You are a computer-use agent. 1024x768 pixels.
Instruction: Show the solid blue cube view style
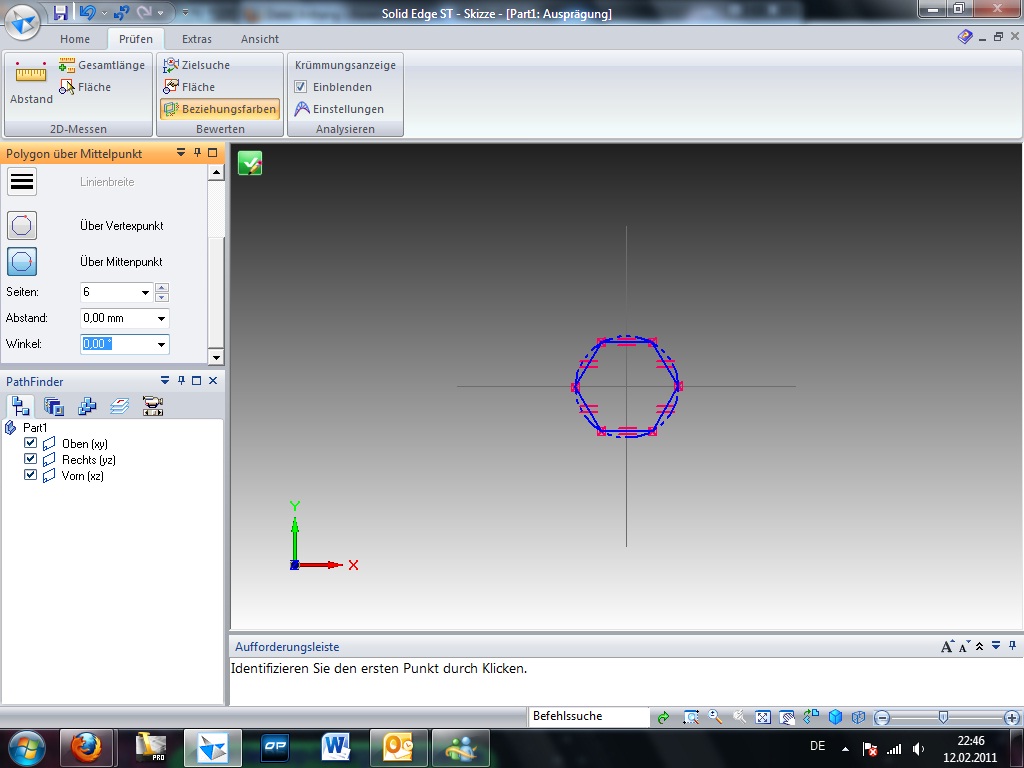tap(835, 717)
